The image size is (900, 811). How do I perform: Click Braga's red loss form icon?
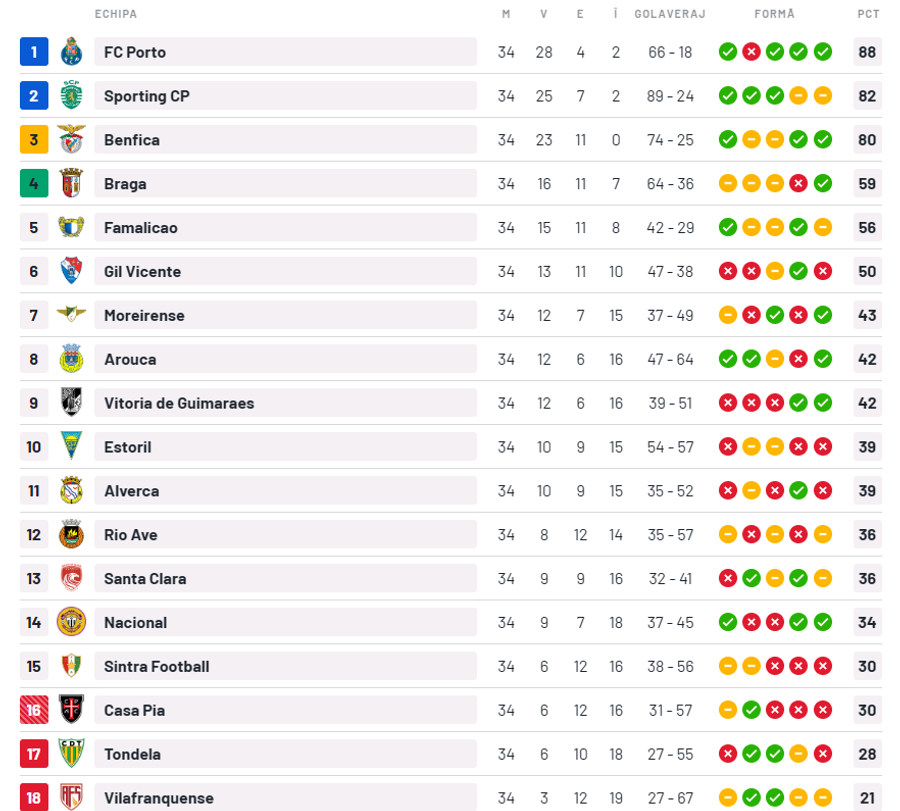click(798, 183)
